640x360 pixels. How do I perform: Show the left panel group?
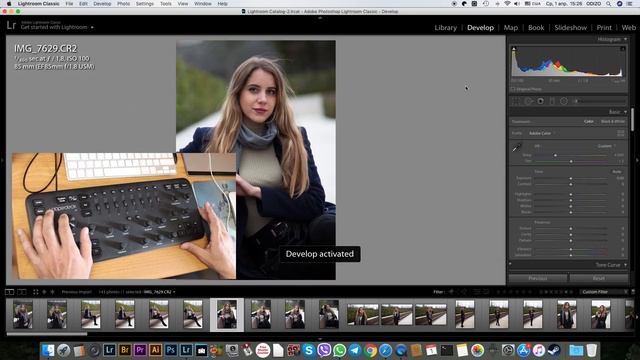click(2, 160)
